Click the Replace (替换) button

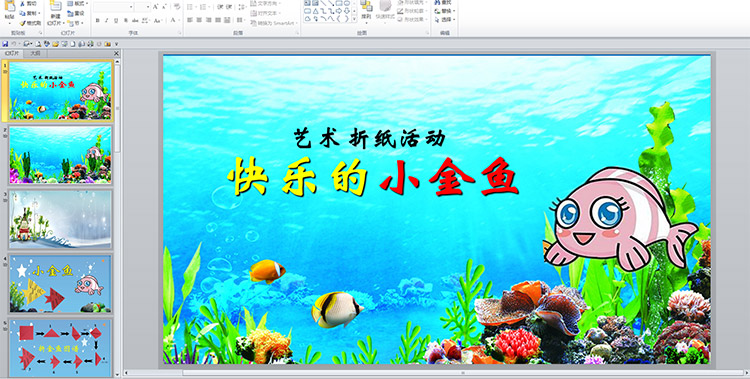point(445,11)
